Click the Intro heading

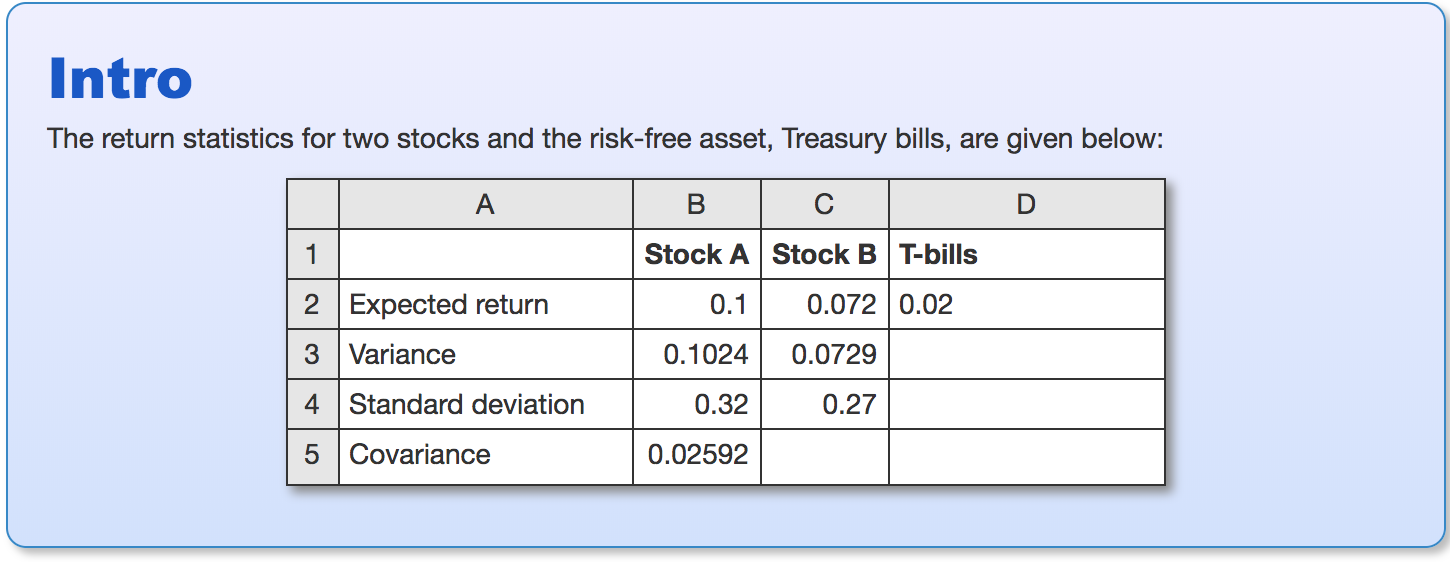coord(120,79)
